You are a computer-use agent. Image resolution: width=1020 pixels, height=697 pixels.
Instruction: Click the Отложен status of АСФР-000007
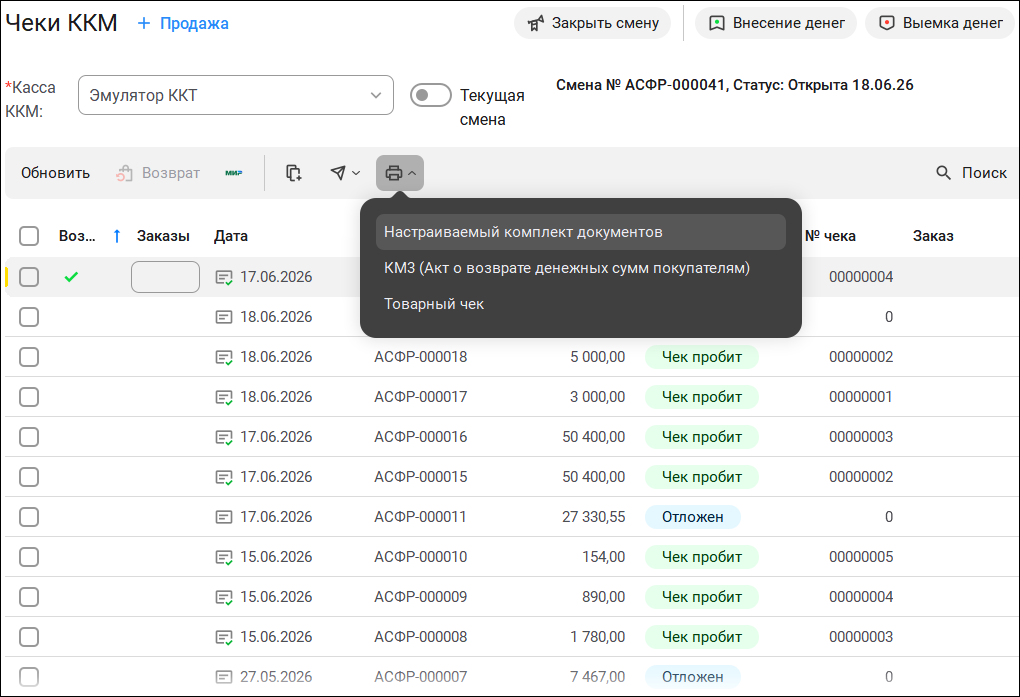[693, 677]
